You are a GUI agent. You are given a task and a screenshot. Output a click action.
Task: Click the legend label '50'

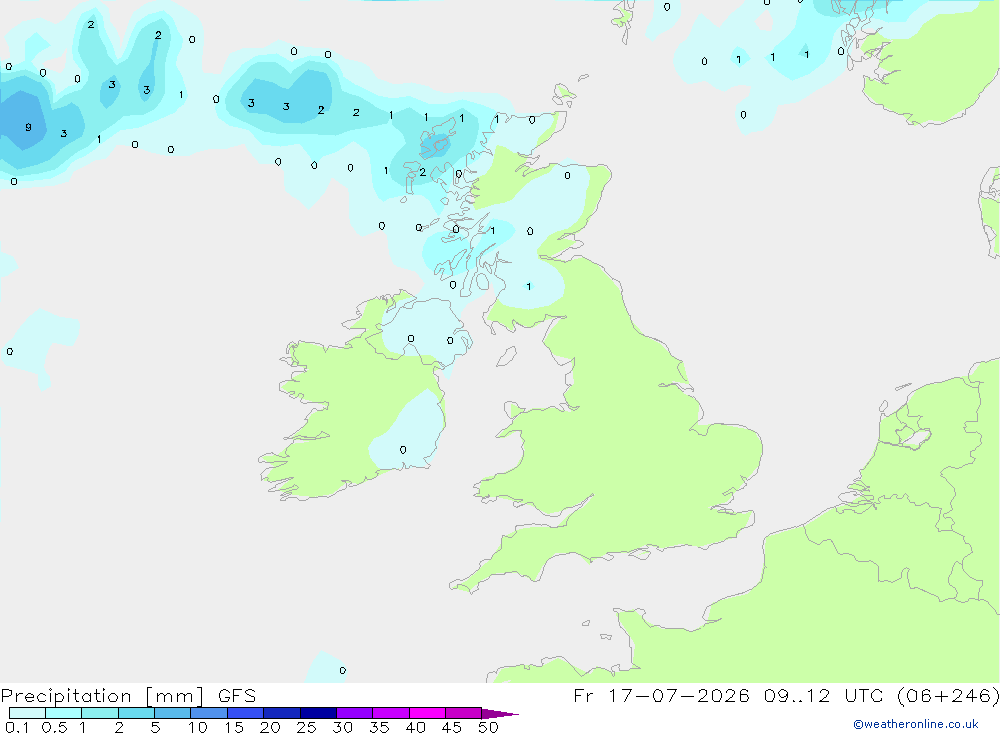pyautogui.click(x=488, y=727)
